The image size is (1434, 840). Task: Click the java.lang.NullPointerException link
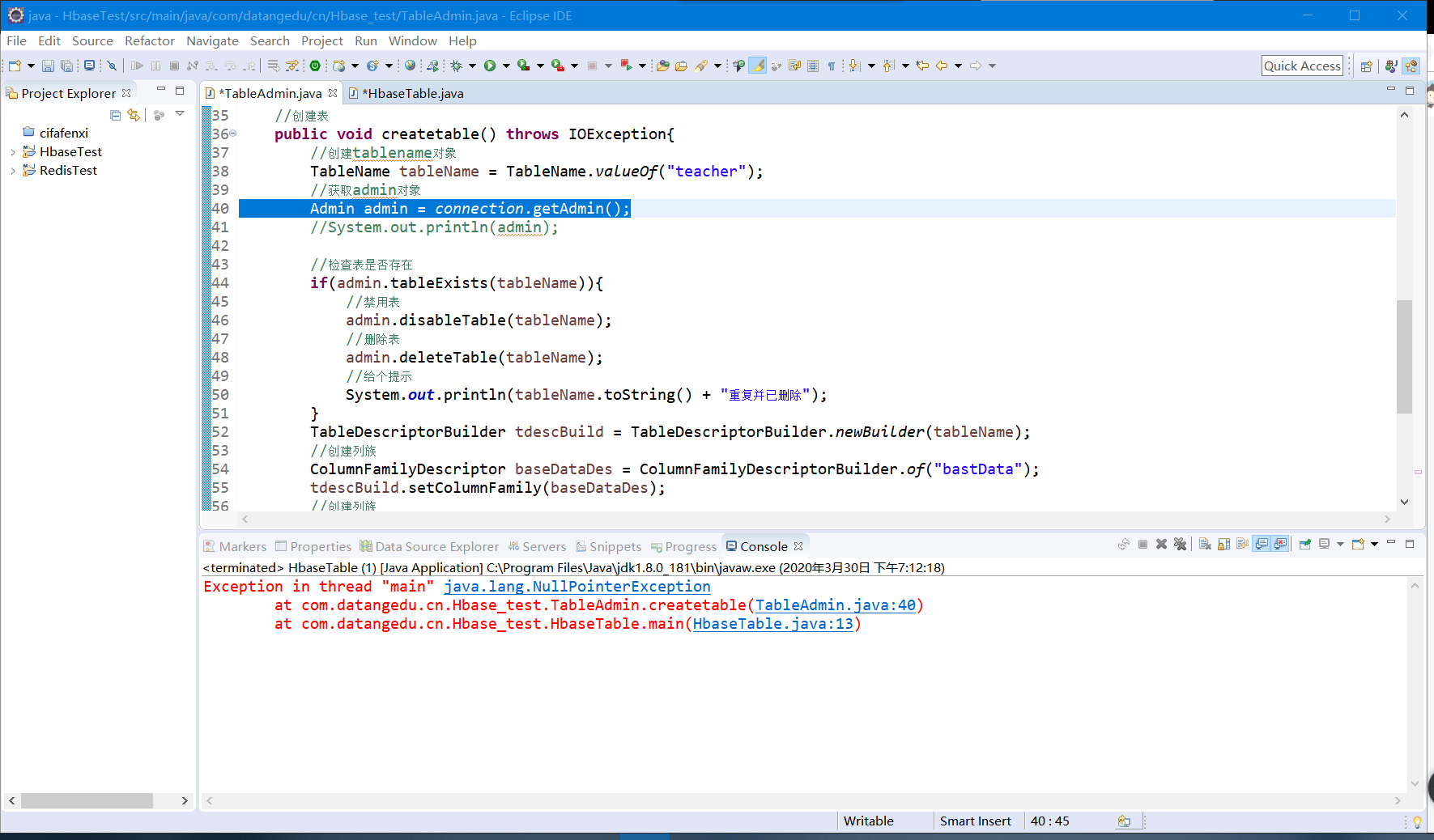(577, 587)
